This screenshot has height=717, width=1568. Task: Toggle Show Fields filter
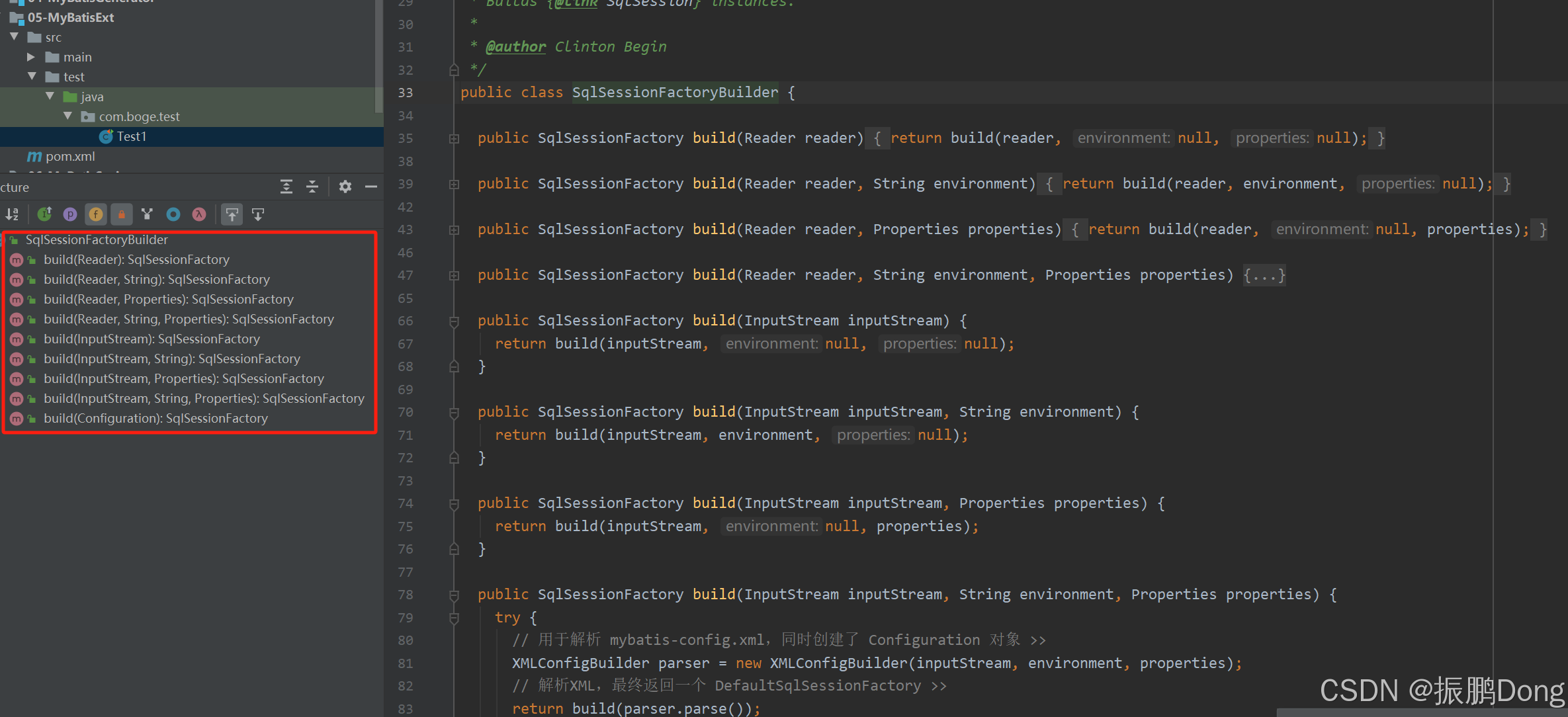pos(96,214)
